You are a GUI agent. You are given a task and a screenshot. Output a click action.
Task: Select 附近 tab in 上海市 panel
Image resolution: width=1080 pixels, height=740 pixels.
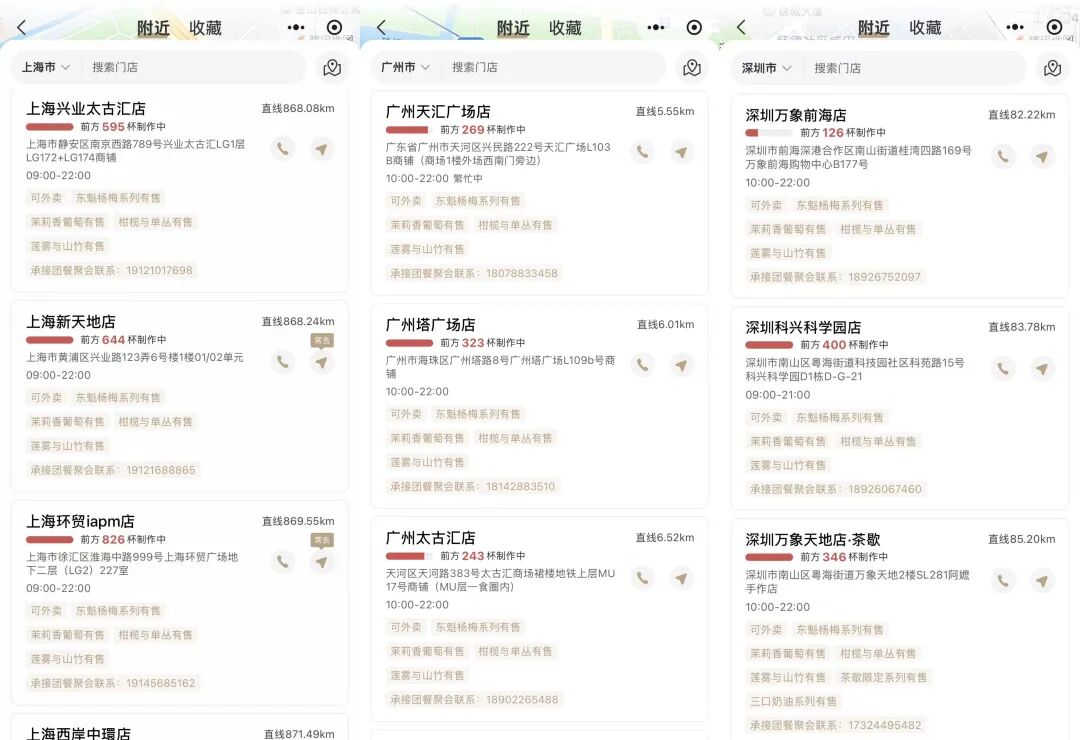point(153,28)
